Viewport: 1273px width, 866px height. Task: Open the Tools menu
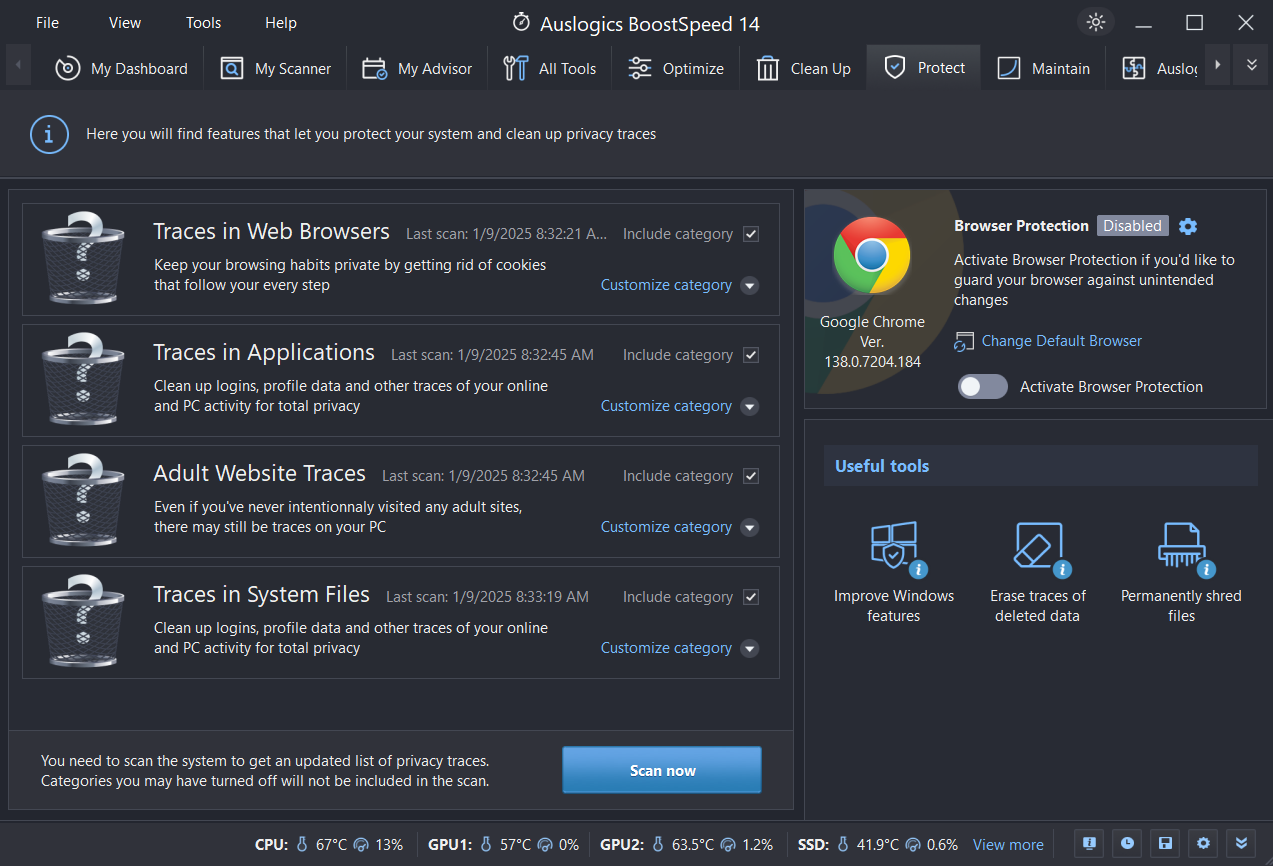(x=203, y=22)
